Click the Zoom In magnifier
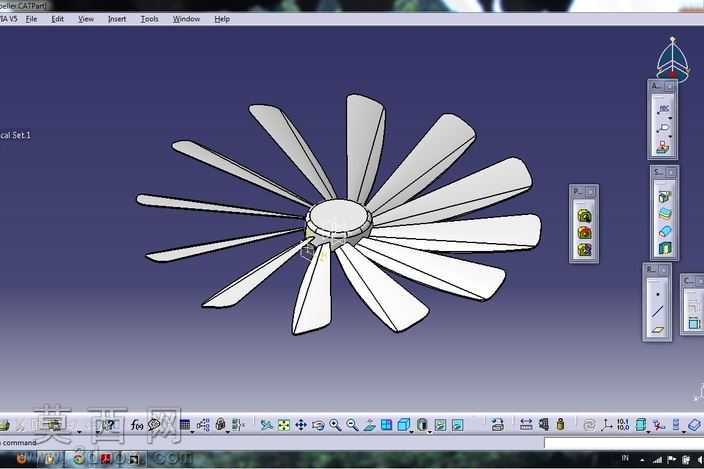 (335, 425)
